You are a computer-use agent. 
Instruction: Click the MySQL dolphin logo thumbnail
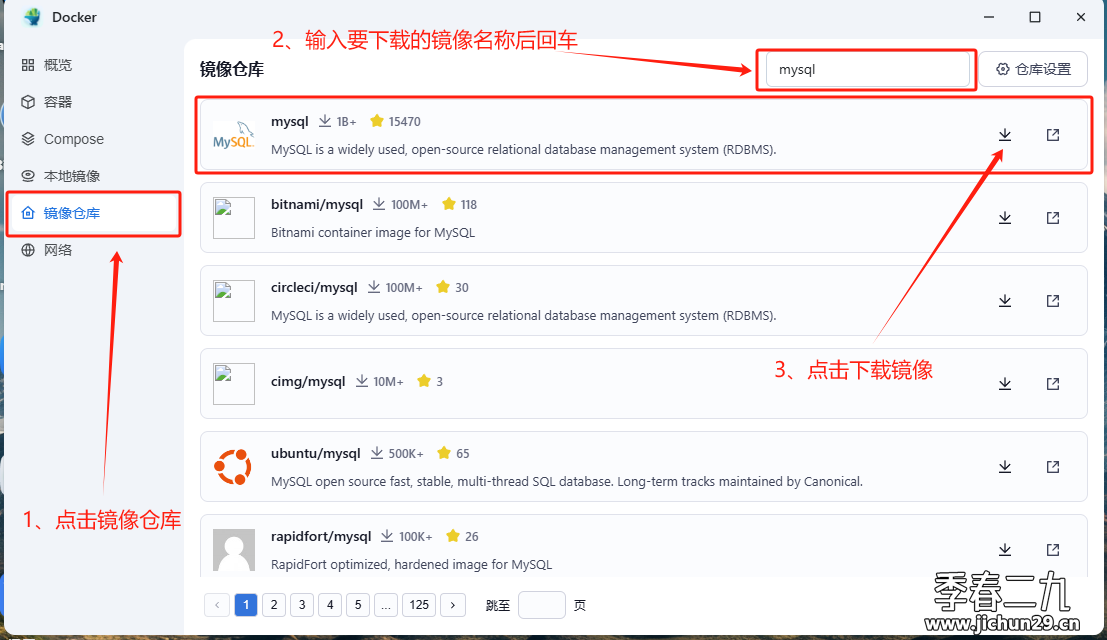click(234, 135)
